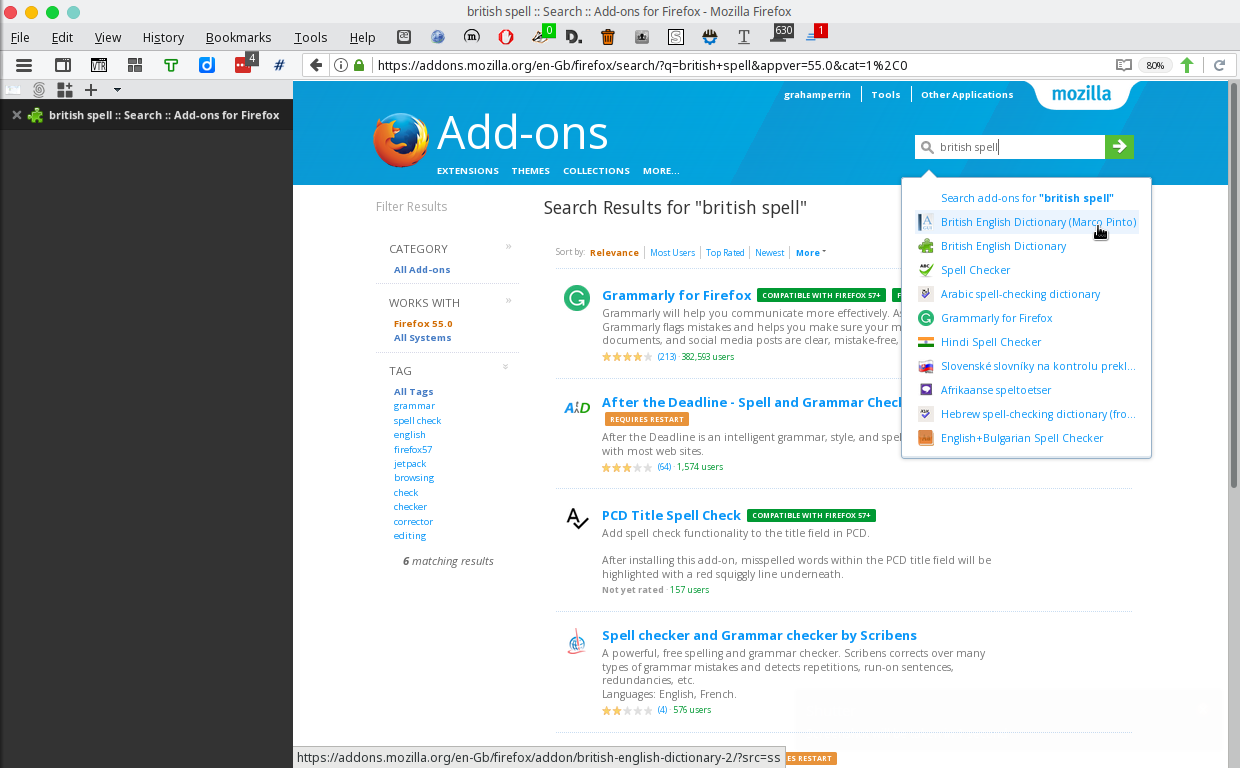
Task: Click the VTR toolbar icon
Action: pyautogui.click(x=99, y=65)
